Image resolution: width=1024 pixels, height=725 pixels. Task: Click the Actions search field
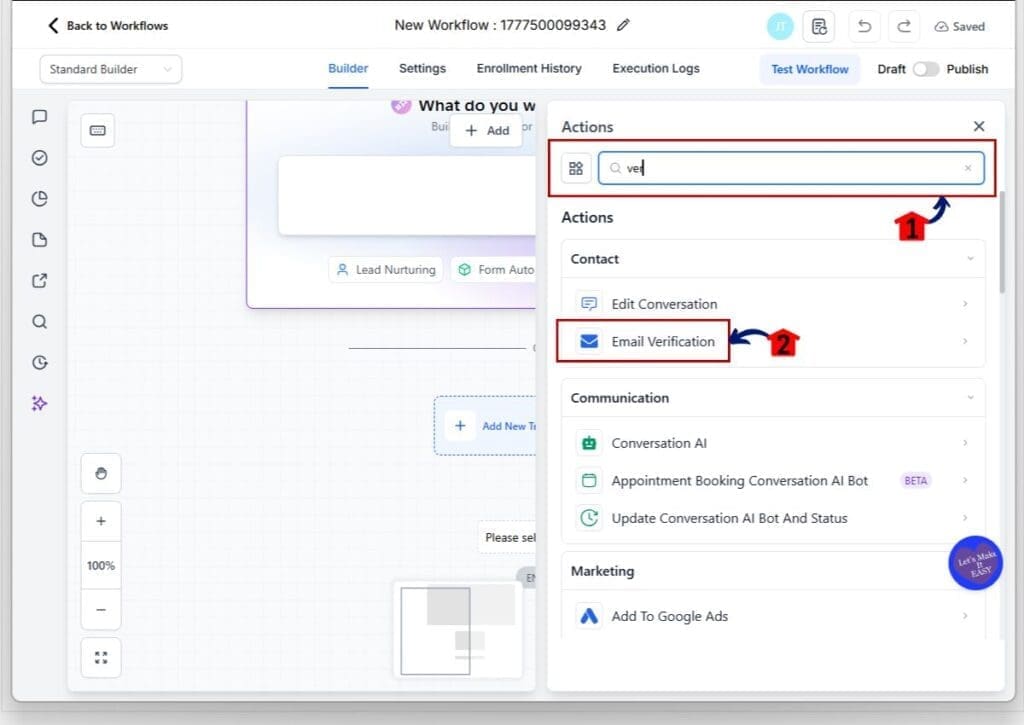point(791,169)
